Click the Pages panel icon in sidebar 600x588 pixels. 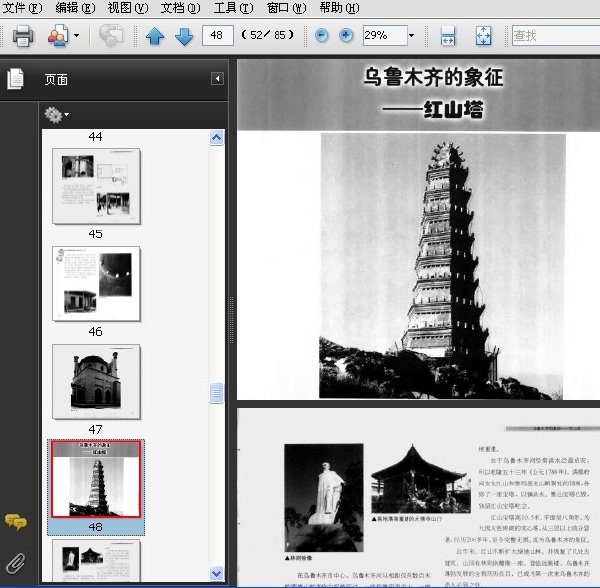pyautogui.click(x=15, y=79)
